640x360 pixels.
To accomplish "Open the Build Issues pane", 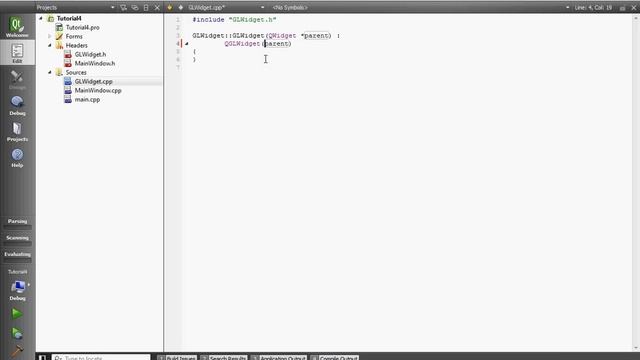I will tap(177, 358).
